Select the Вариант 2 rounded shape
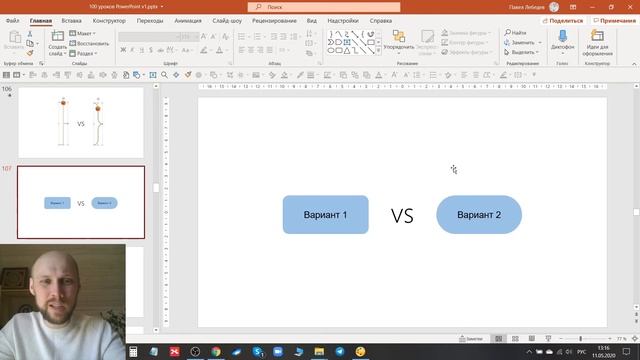640x360 pixels. point(479,215)
